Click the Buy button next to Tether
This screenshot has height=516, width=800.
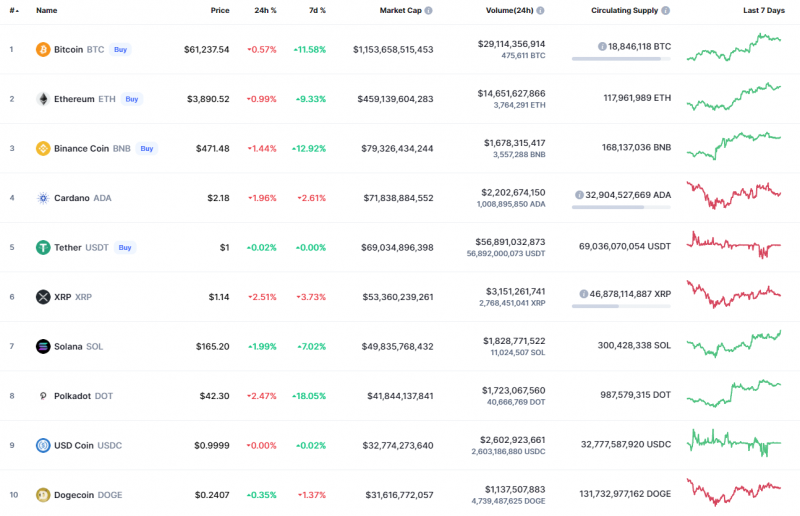[125, 248]
